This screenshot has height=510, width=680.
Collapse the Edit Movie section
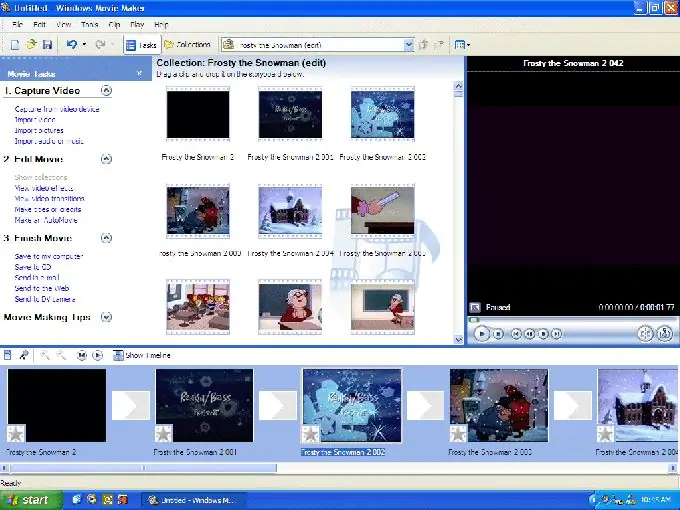tap(106, 159)
